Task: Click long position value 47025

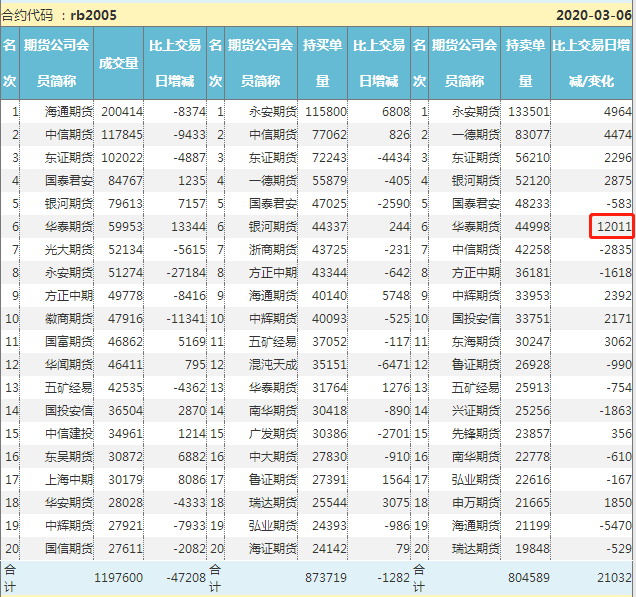Action: click(x=329, y=204)
